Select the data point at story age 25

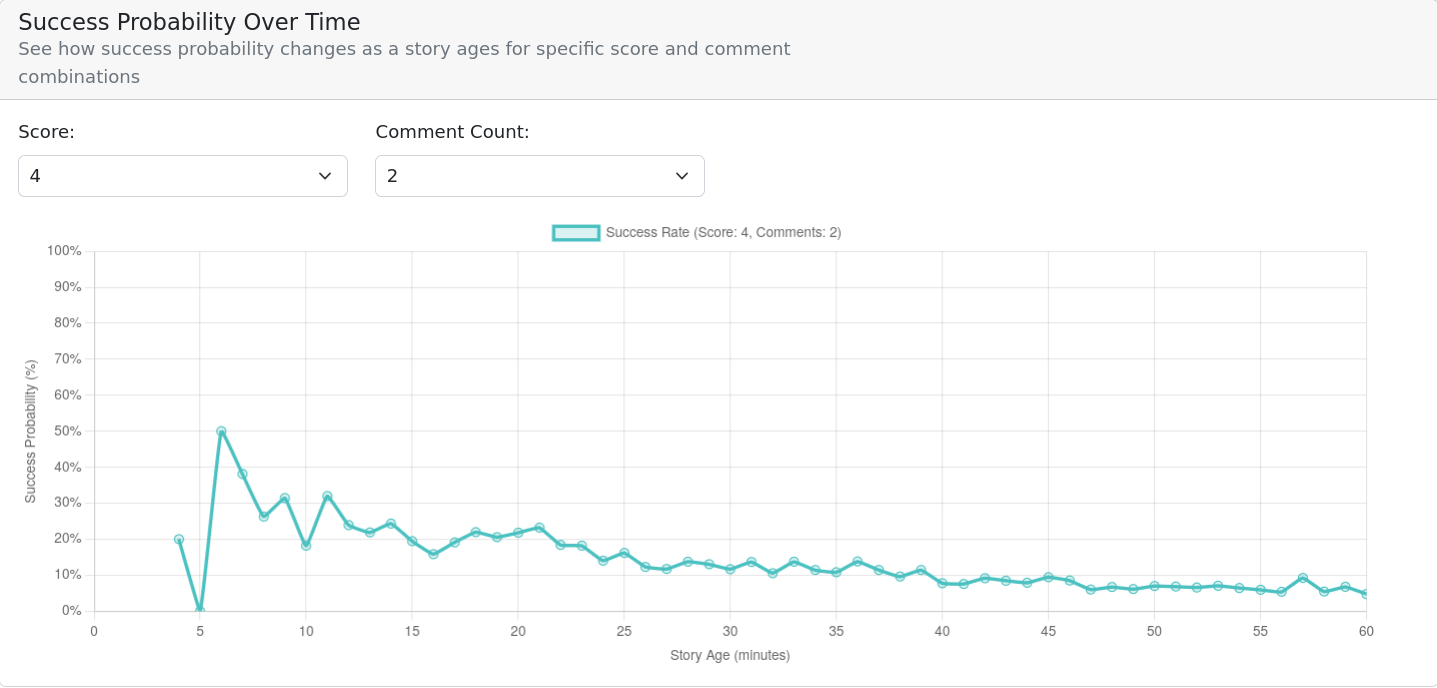point(624,553)
